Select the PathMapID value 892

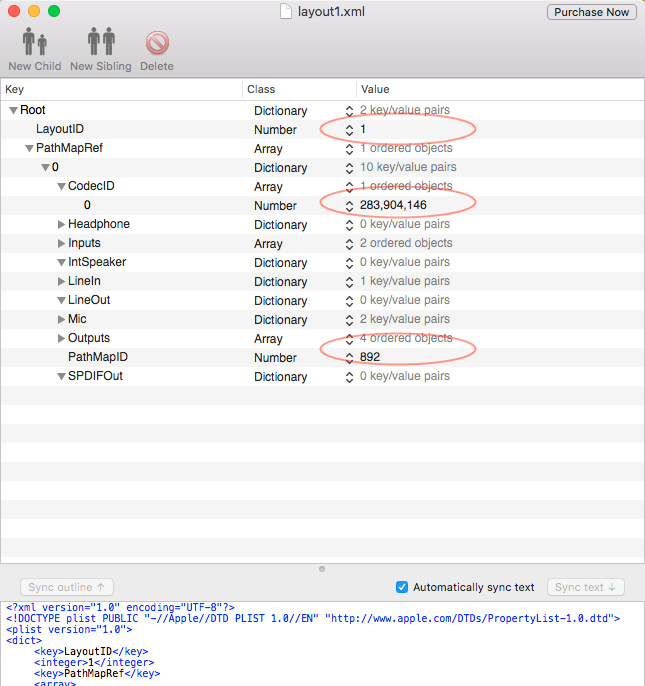pos(370,357)
